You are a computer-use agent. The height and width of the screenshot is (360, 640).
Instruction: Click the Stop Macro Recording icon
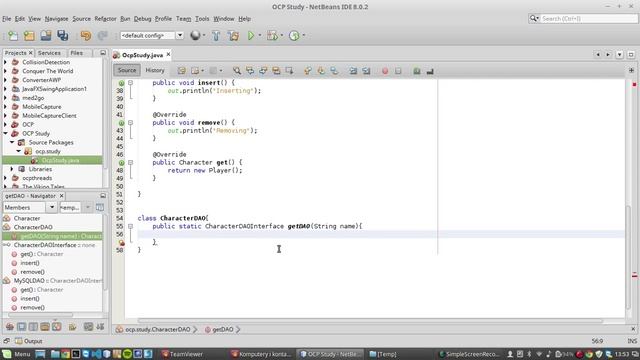(398, 71)
